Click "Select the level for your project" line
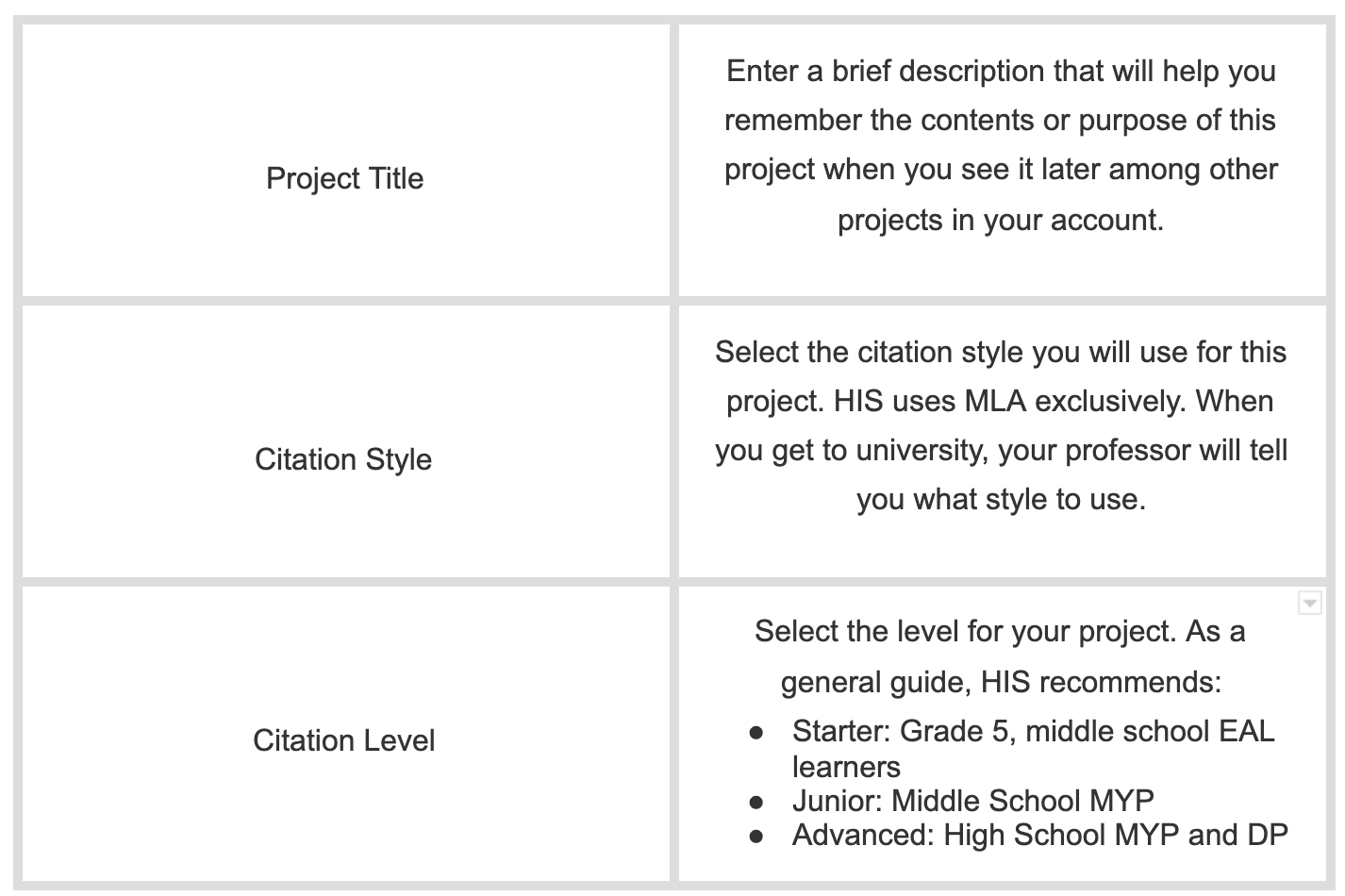 click(1000, 631)
